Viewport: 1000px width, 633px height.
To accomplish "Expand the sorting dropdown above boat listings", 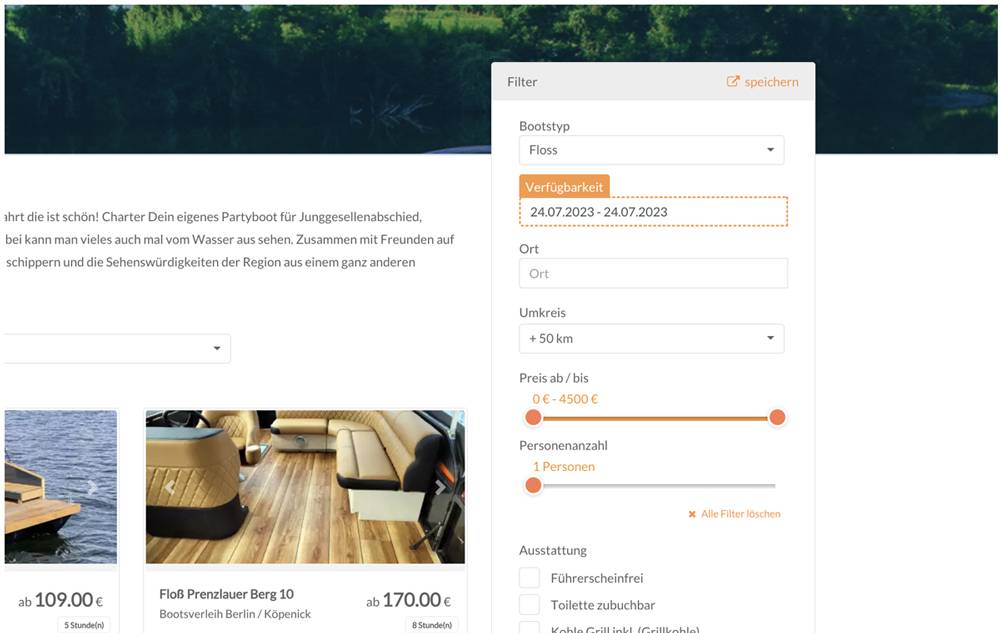I will pos(216,348).
